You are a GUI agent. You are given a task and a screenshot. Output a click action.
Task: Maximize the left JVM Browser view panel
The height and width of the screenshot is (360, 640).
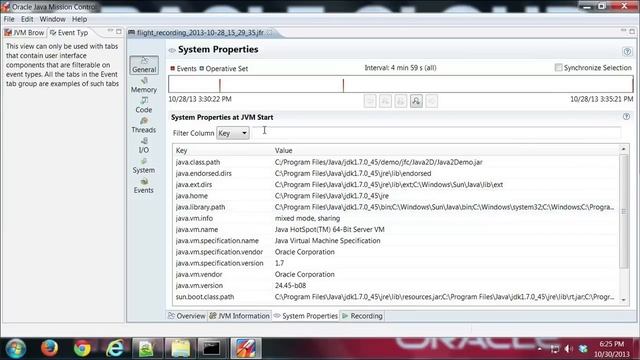[x=119, y=31]
